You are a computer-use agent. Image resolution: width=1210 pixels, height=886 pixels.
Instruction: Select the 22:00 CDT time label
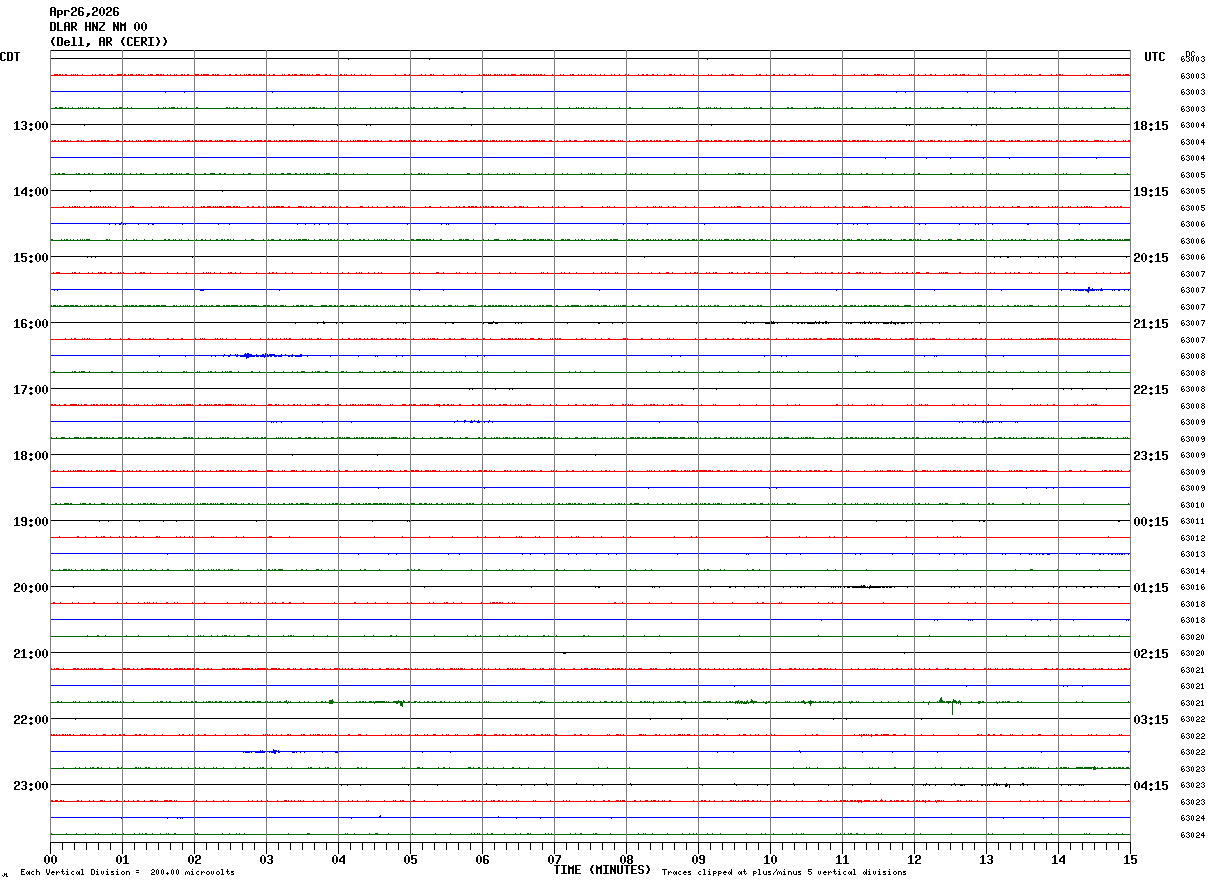tap(30, 720)
